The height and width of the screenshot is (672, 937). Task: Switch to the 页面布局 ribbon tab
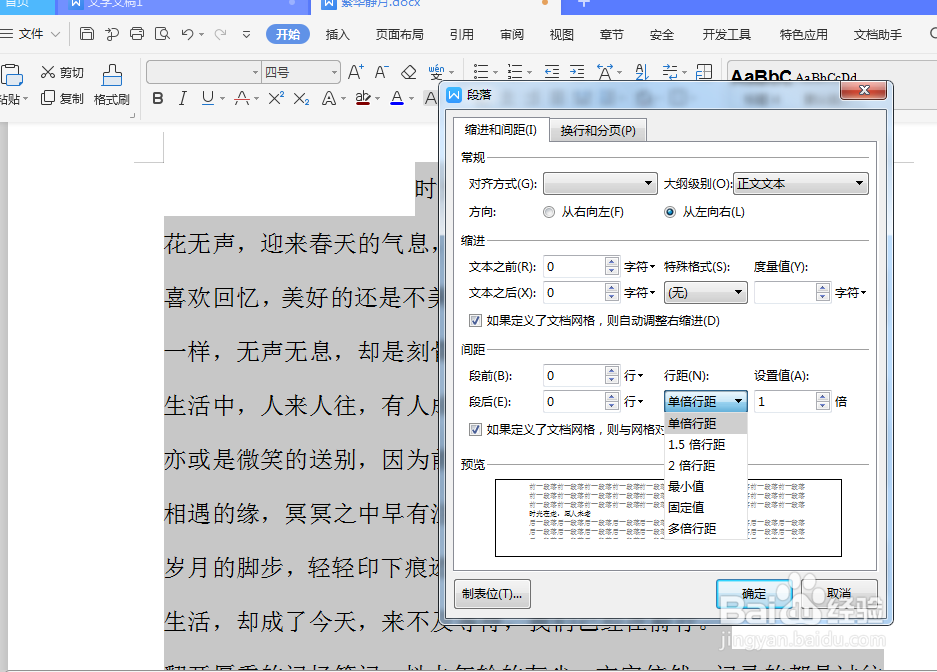tap(399, 35)
